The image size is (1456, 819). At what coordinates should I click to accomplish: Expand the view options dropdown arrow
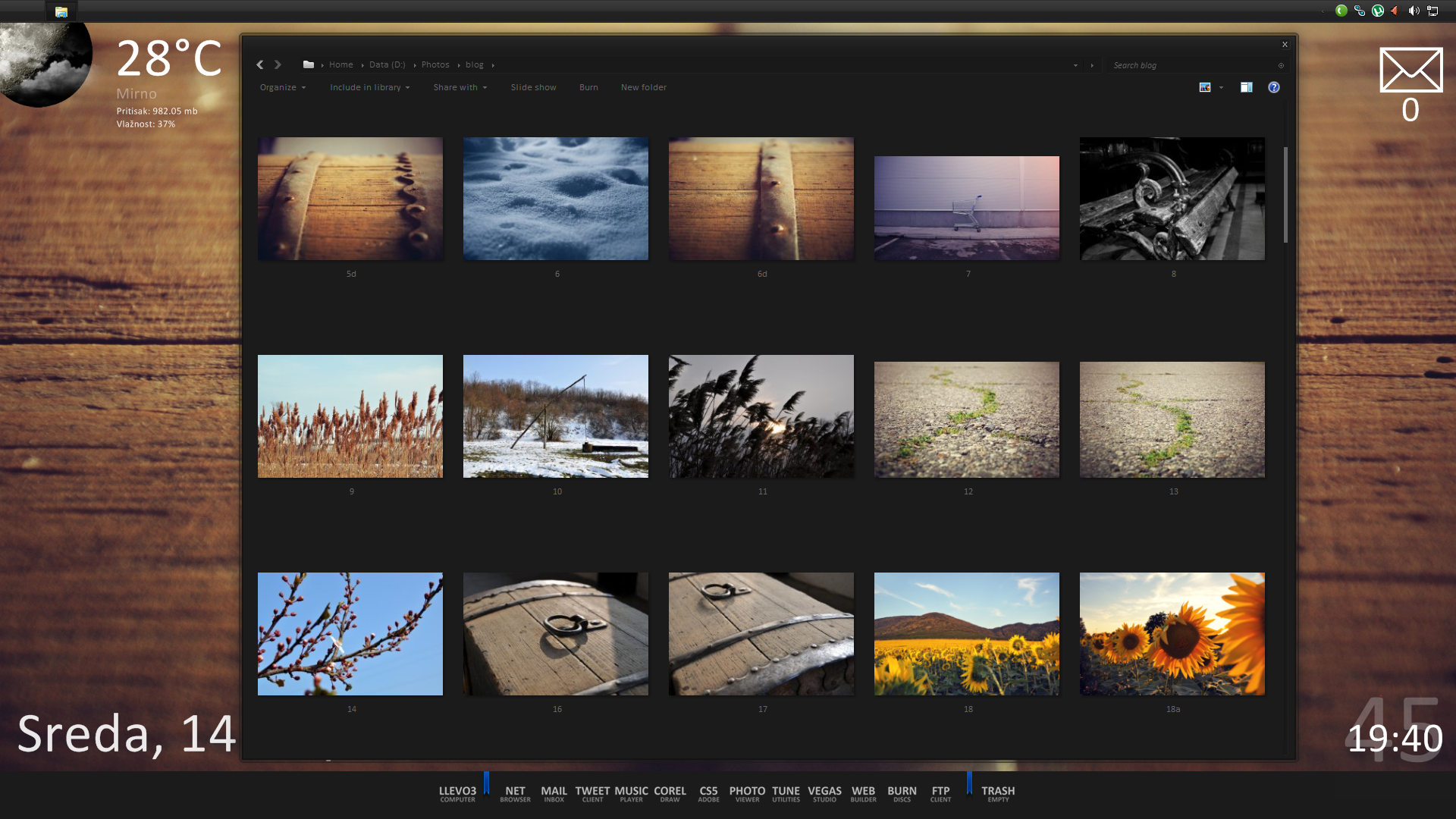[x=1221, y=87]
